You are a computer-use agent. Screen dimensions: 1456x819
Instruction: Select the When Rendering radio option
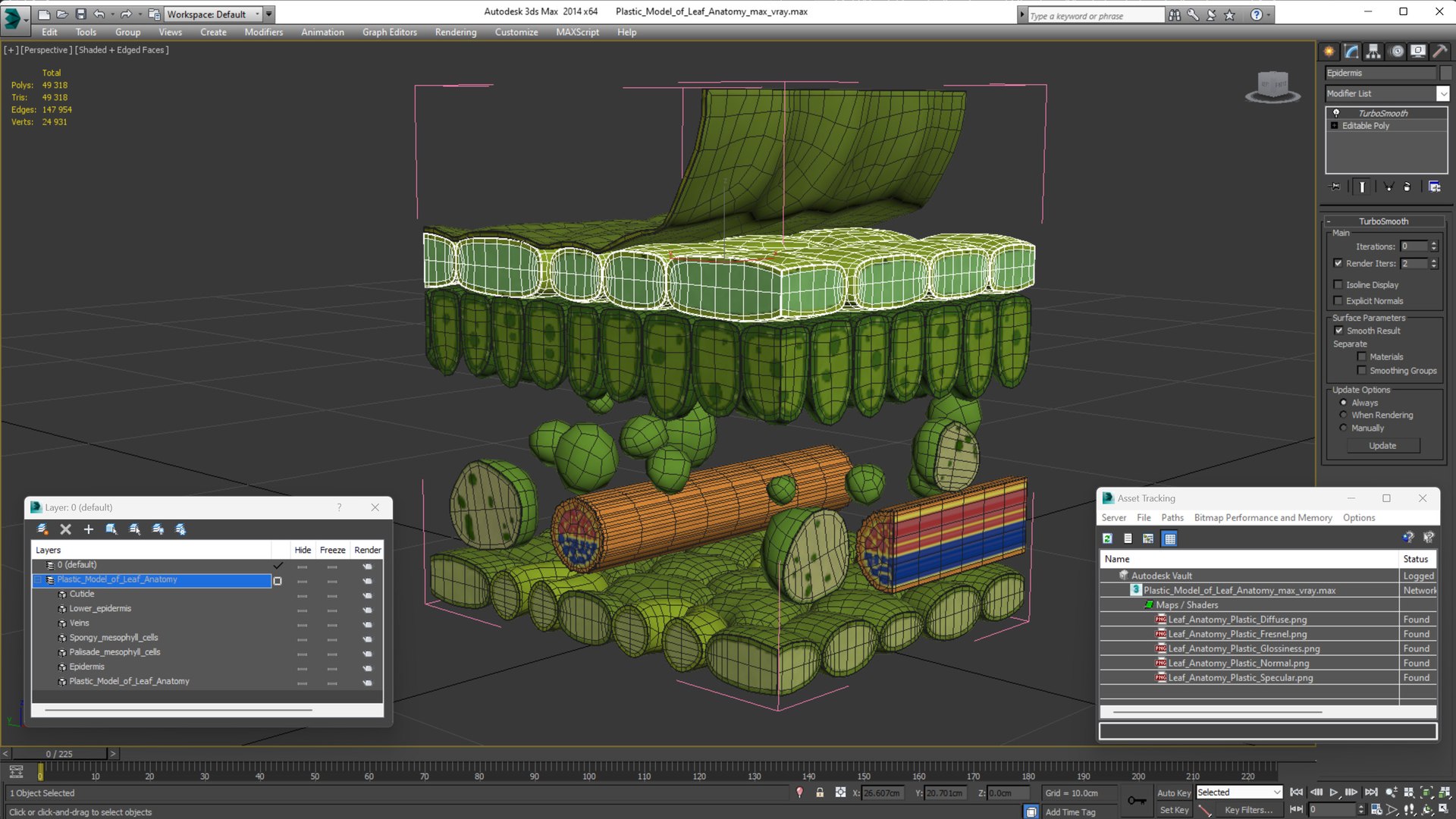point(1343,415)
